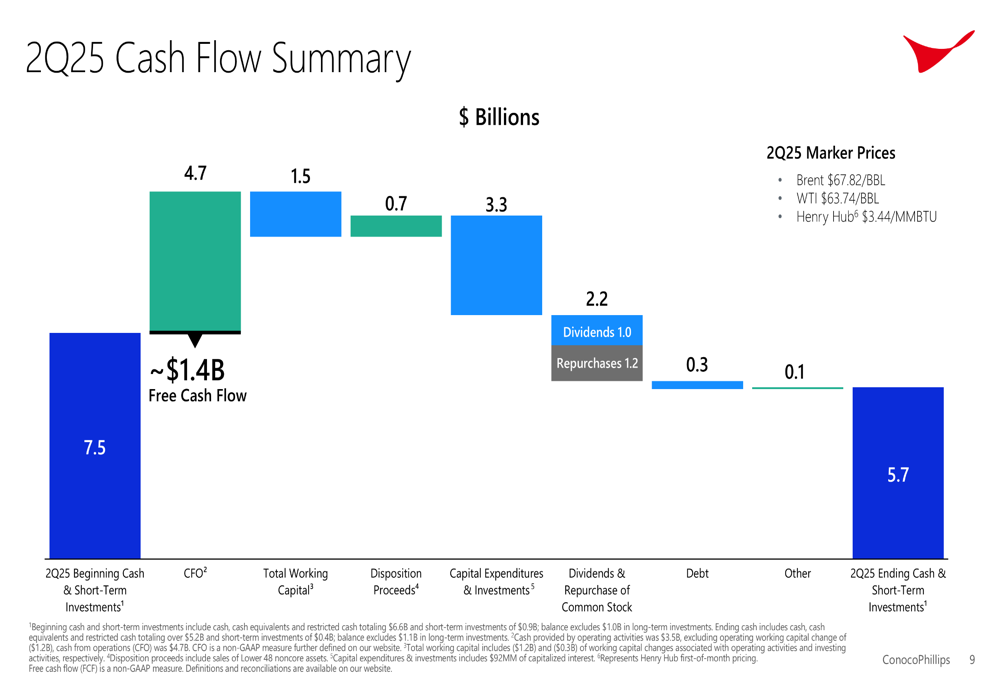1000x685 pixels.
Task: Select the green CFO 4.7 bar
Action: tap(195, 261)
